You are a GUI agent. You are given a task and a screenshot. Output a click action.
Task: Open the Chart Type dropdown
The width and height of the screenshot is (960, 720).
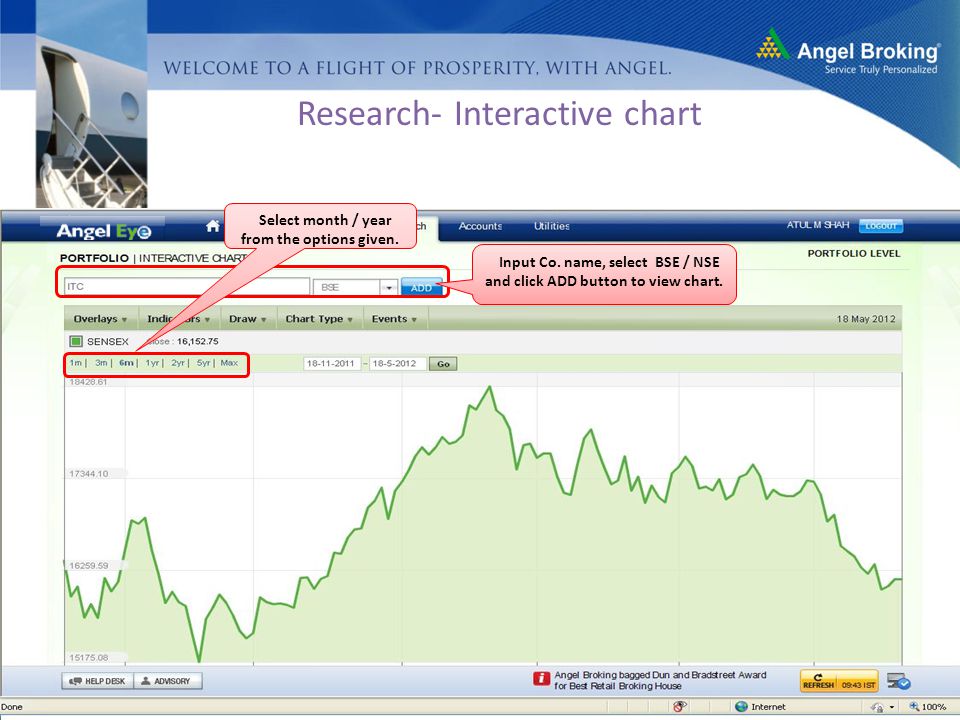(319, 319)
